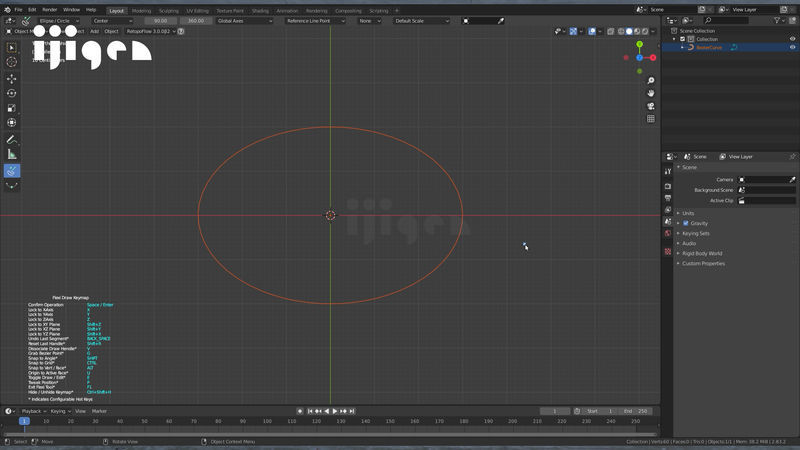Screen dimensions: 800x450
Task: Enable rendered shading mode
Action: (x=645, y=31)
